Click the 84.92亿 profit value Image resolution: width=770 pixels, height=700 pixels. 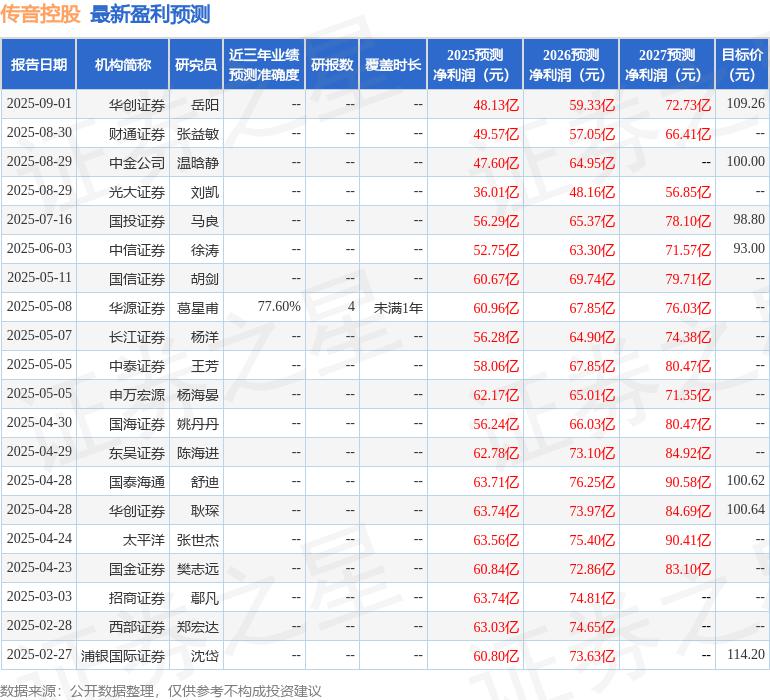click(x=688, y=452)
